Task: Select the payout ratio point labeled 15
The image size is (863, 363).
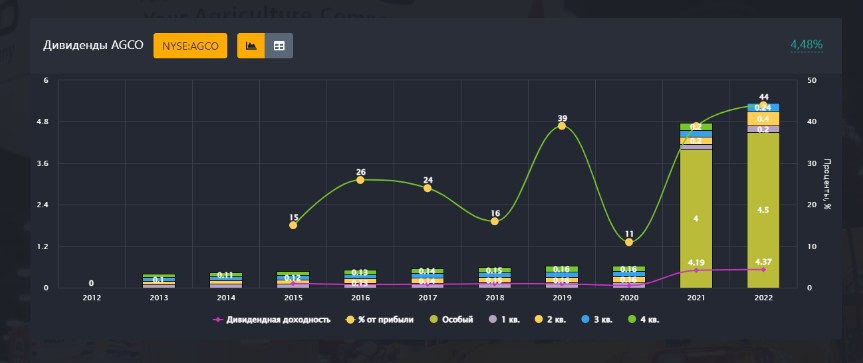Action: [293, 225]
